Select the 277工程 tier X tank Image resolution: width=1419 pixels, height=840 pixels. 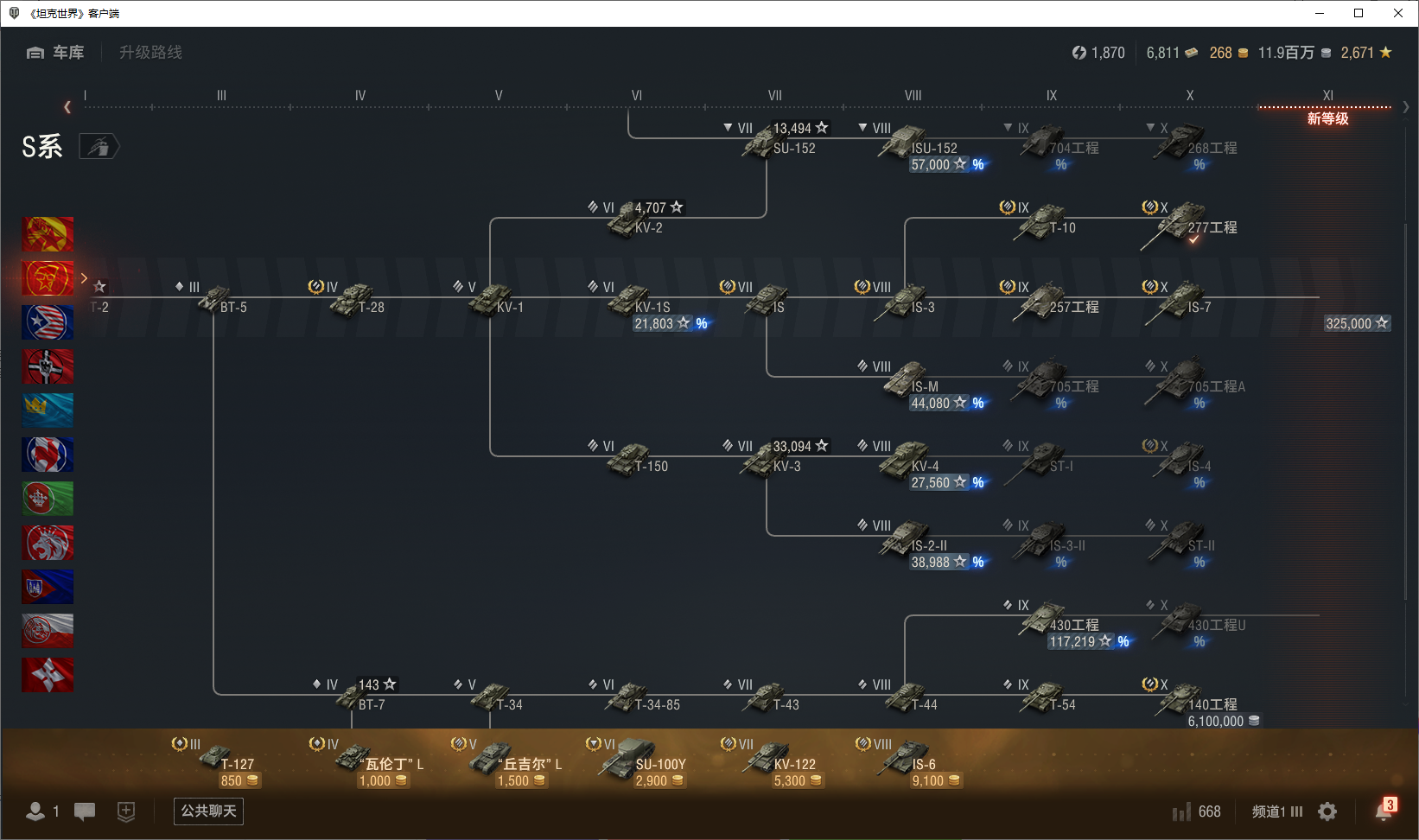1191,223
